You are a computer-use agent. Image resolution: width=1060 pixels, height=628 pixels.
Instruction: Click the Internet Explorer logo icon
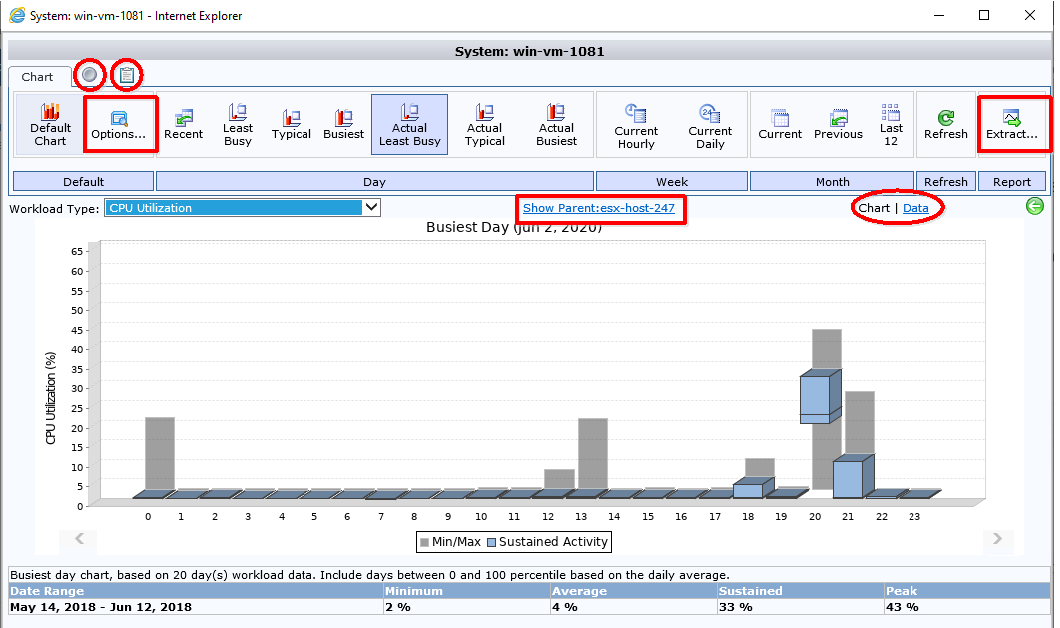pos(17,15)
